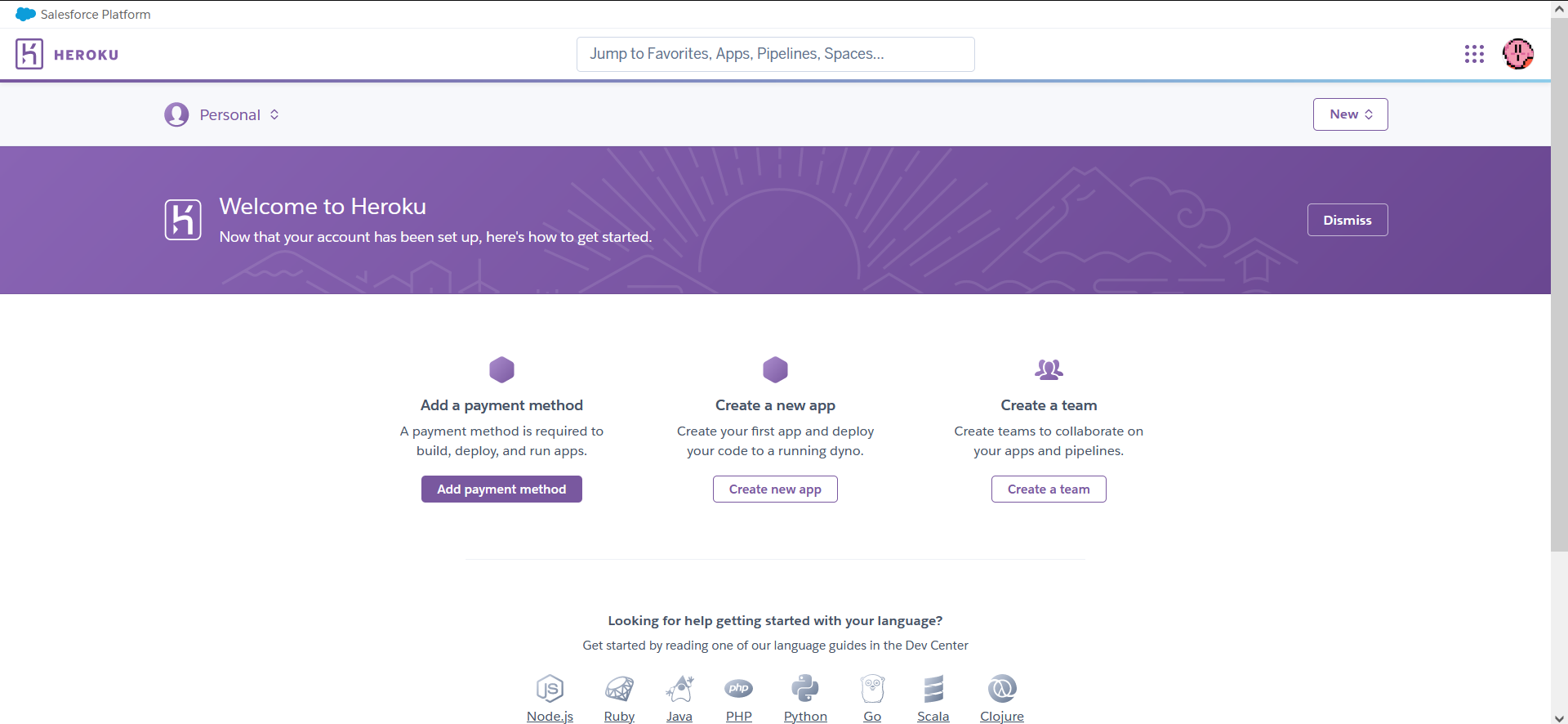Screen dimensions: 1568x724
Task: Click the new app hexagon icon
Action: [x=775, y=369]
